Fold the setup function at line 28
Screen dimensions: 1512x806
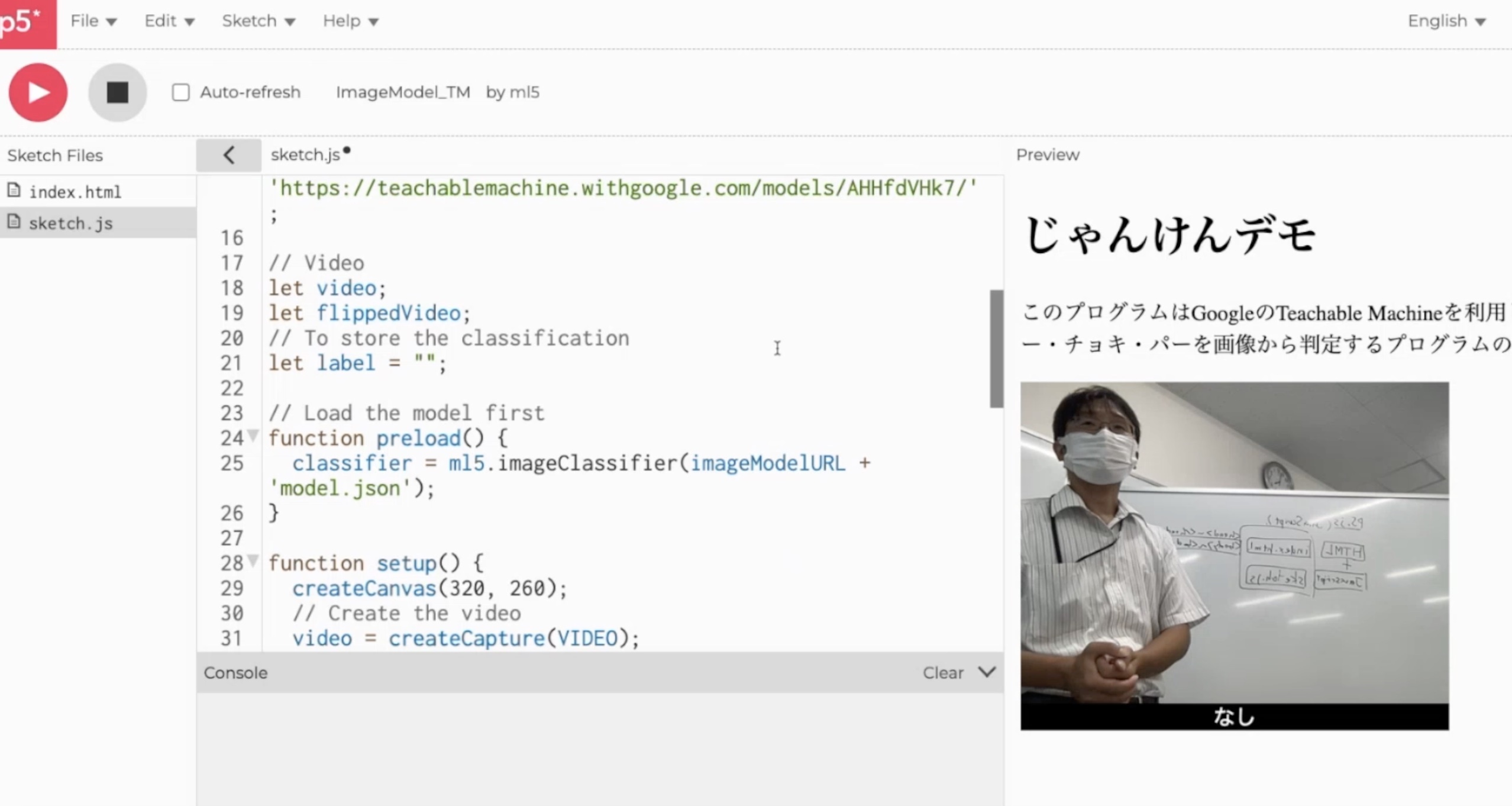point(253,561)
